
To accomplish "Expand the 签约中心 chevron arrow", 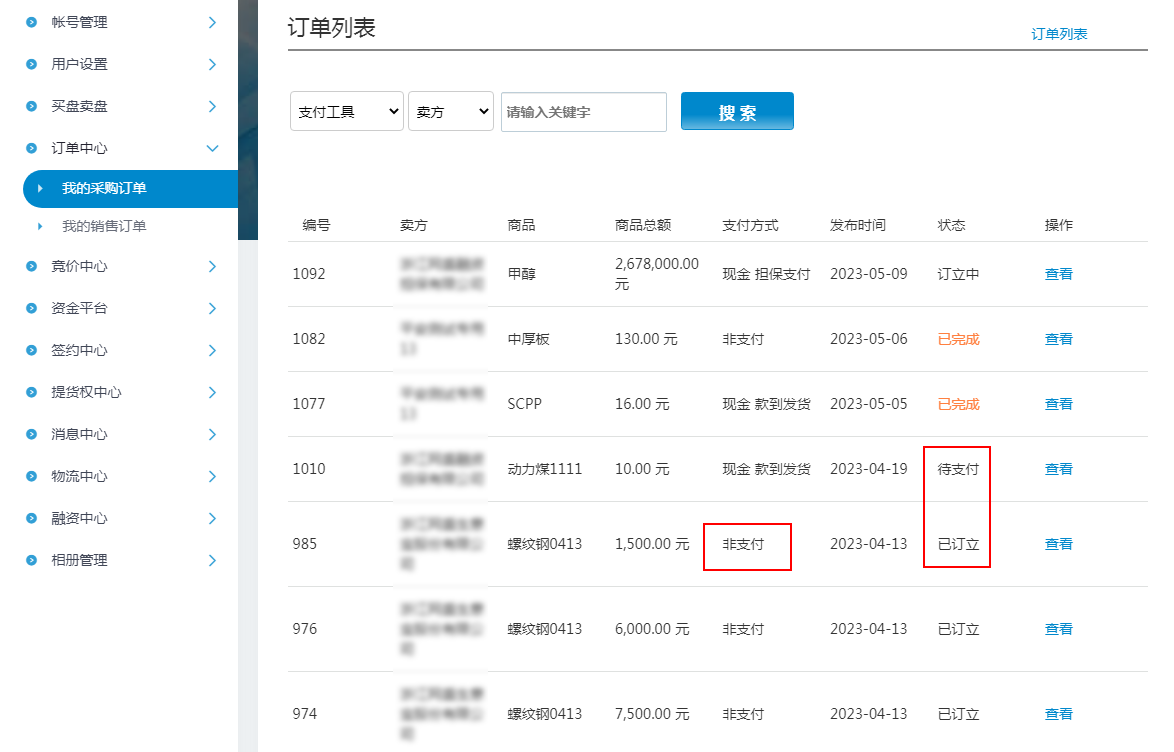I will (x=212, y=350).
